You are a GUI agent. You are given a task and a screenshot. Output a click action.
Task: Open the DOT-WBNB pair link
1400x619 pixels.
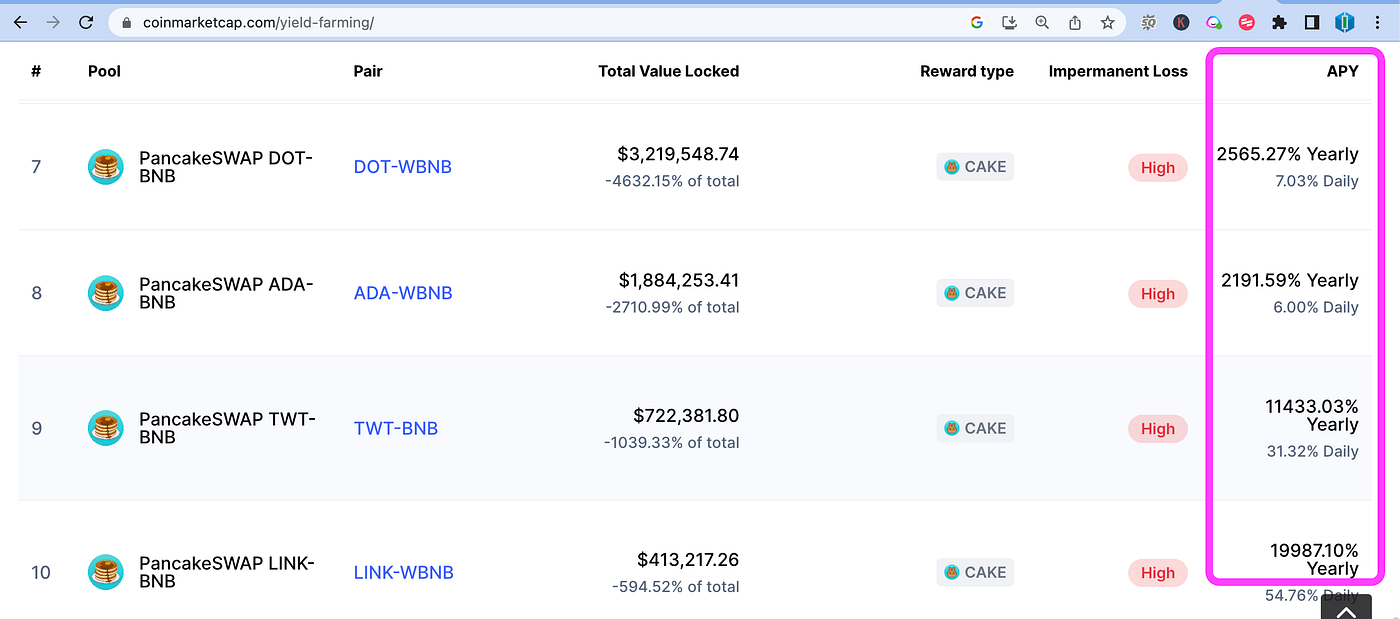(x=403, y=167)
